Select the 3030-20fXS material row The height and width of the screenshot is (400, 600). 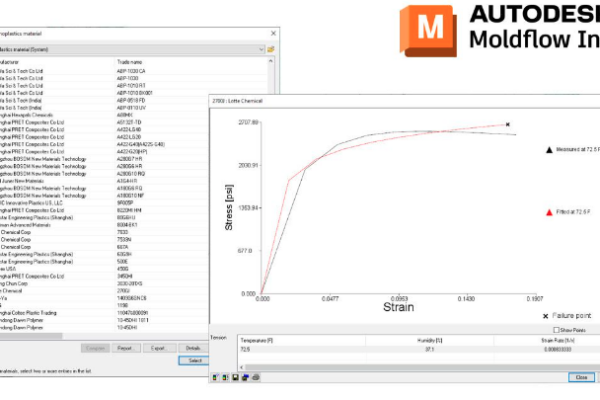[x=104, y=283]
